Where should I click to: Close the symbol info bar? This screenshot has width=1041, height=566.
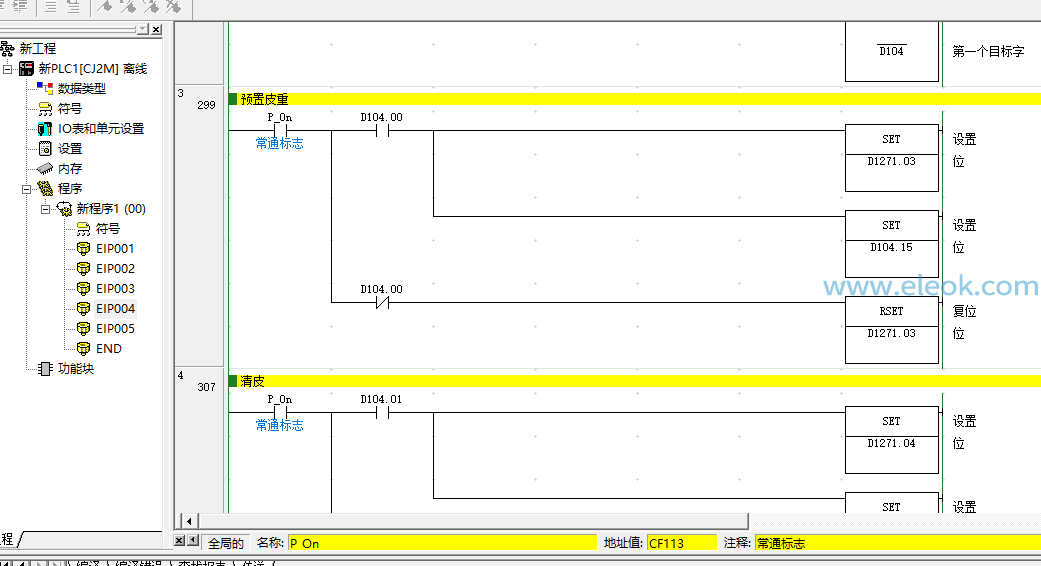click(179, 541)
